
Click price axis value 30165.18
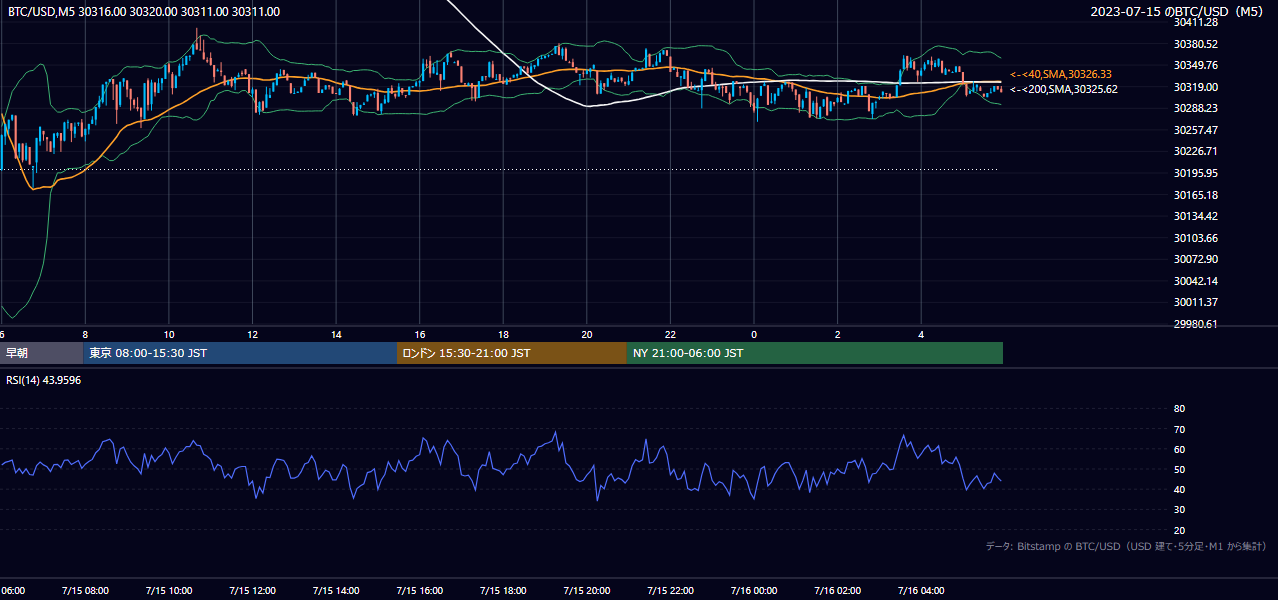coord(1195,195)
